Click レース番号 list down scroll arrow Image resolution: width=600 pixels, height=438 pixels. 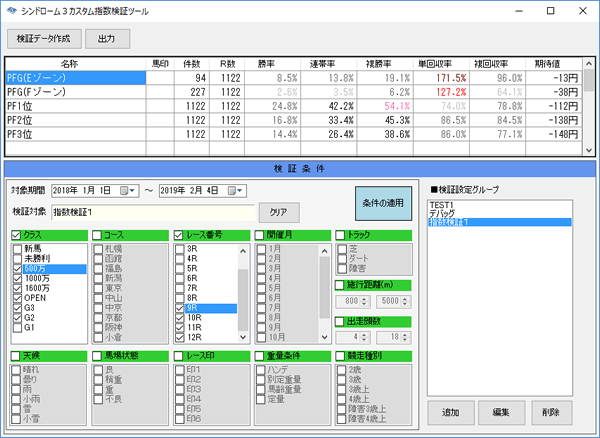[x=243, y=337]
